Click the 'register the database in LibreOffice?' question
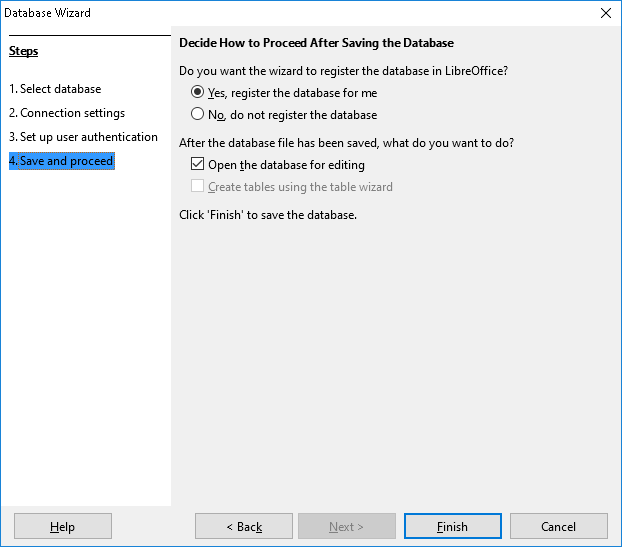The image size is (622, 547). point(343,71)
